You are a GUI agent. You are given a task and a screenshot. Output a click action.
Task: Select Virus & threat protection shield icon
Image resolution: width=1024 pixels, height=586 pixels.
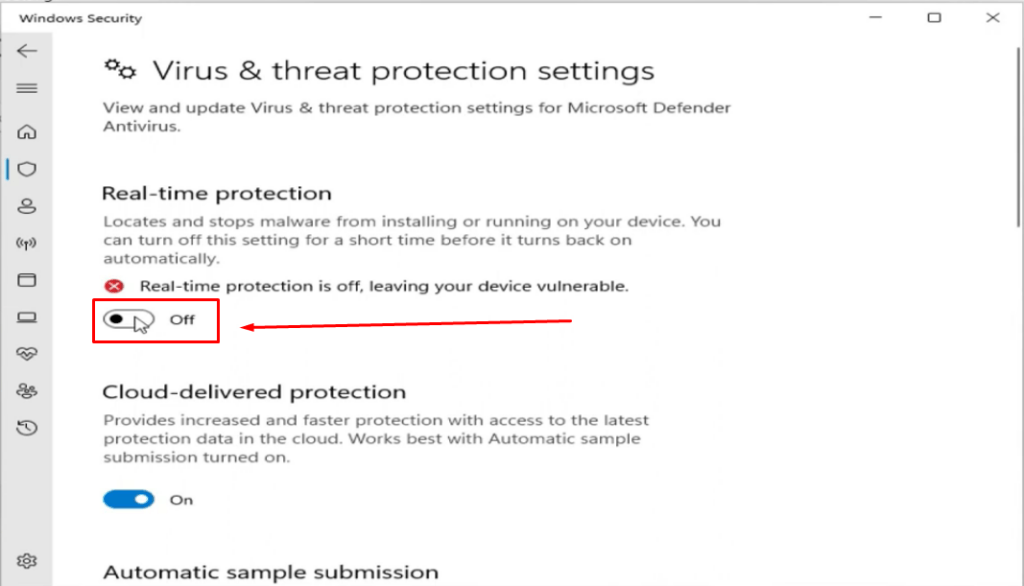click(x=27, y=169)
